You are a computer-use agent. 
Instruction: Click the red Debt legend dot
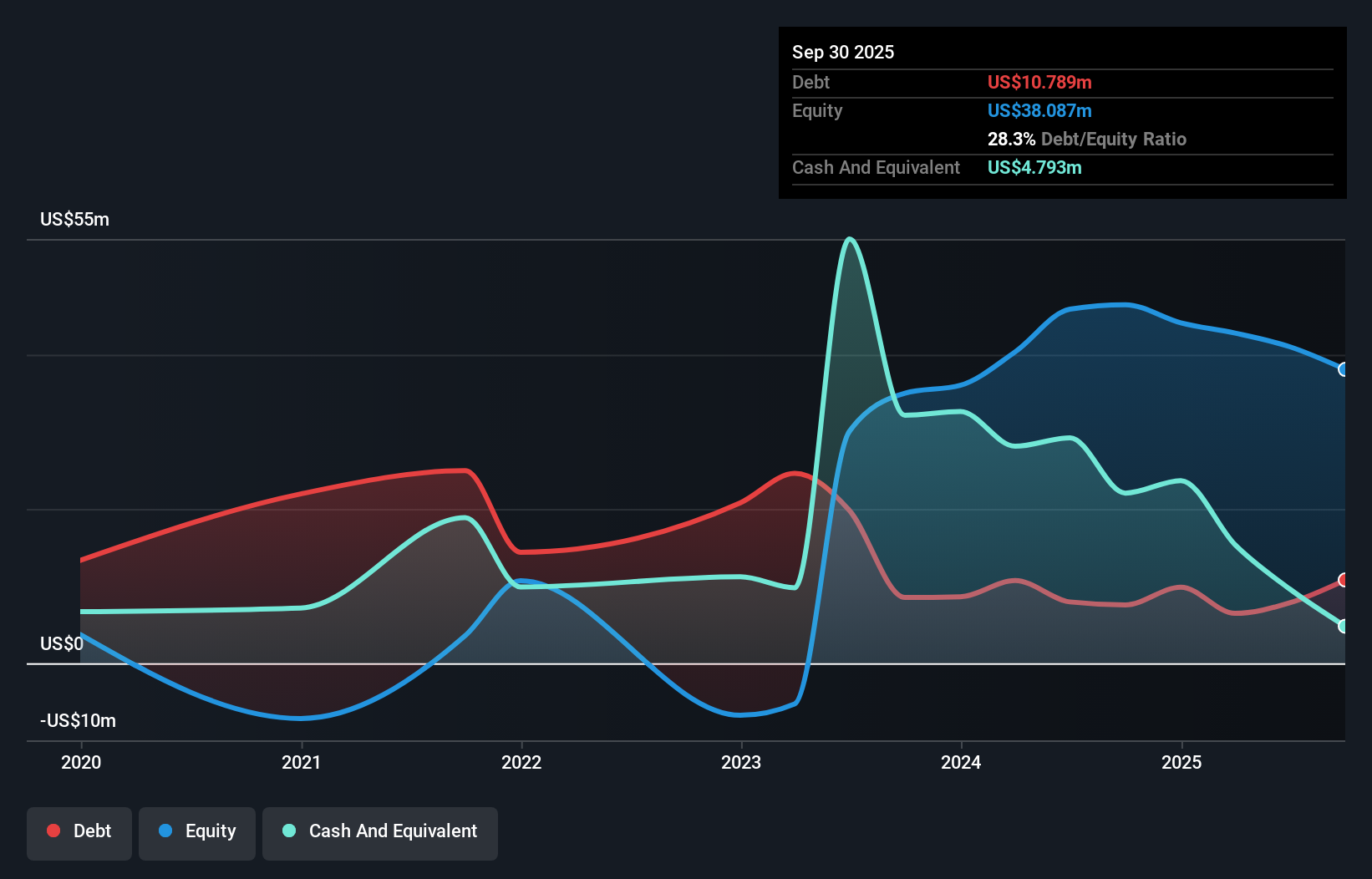tap(53, 831)
